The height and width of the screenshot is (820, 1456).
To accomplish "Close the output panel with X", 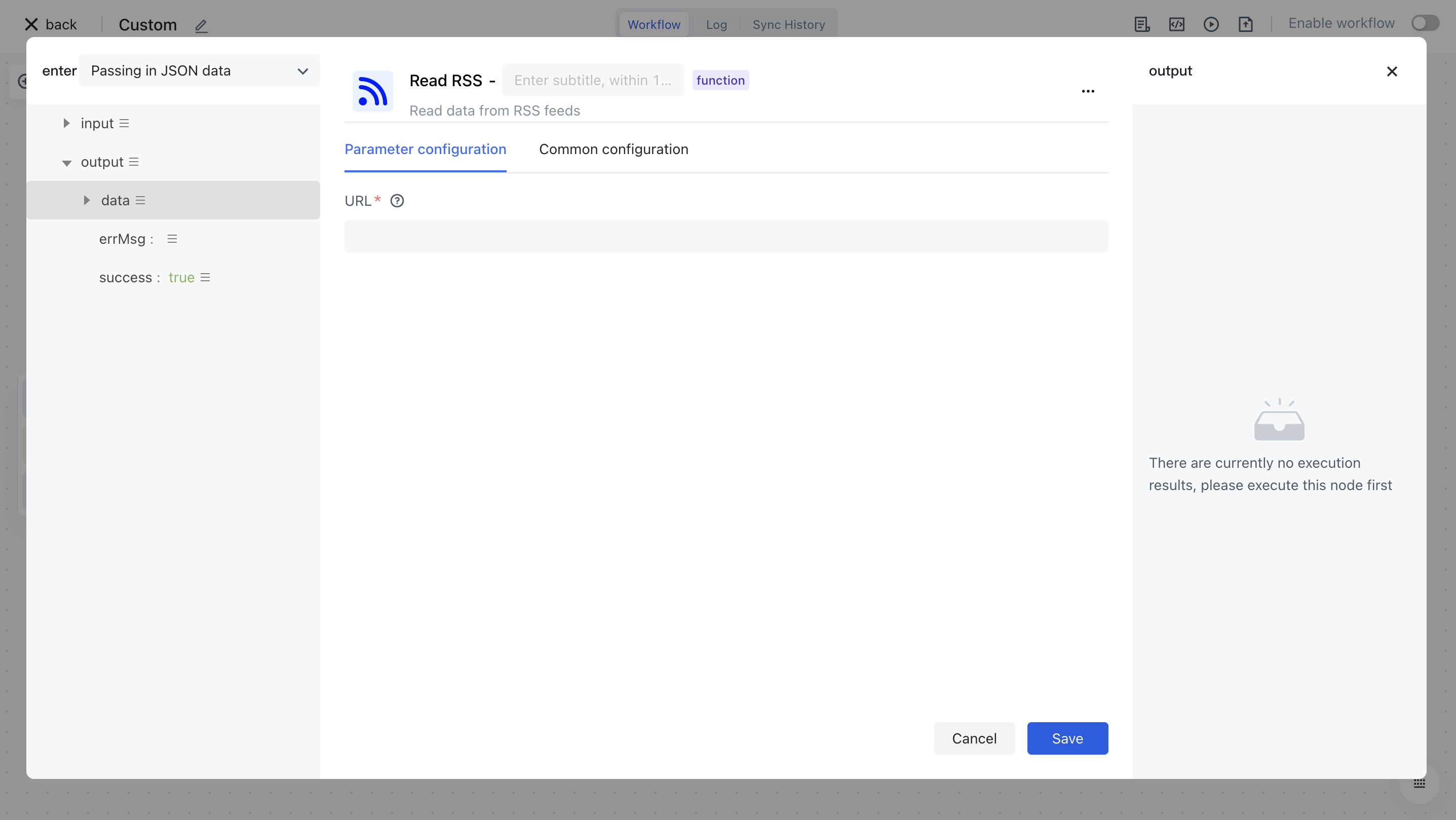I will [x=1392, y=71].
